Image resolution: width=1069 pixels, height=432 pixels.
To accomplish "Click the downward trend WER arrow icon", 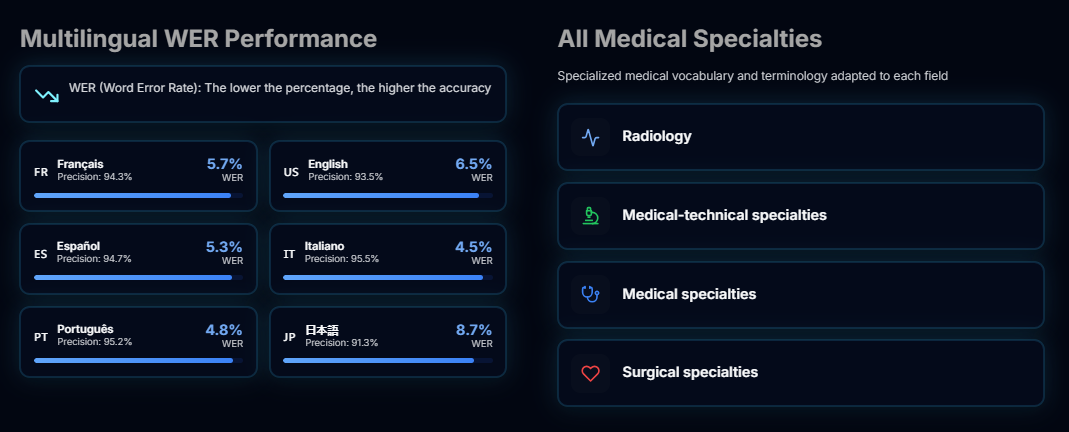I will [x=47, y=95].
